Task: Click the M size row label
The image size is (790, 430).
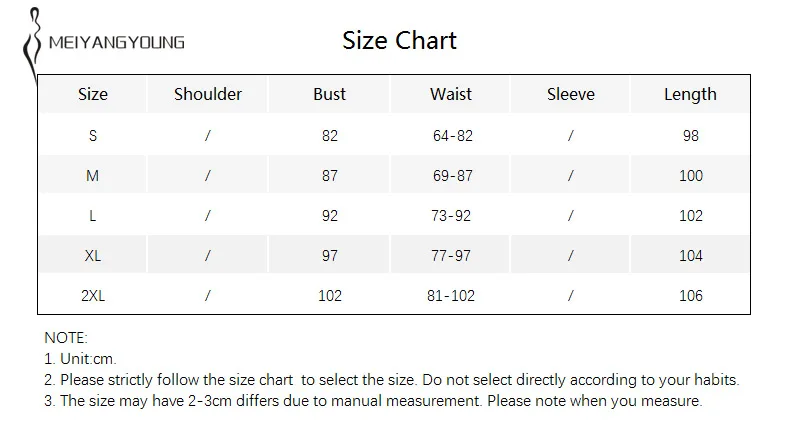Action: pos(93,175)
